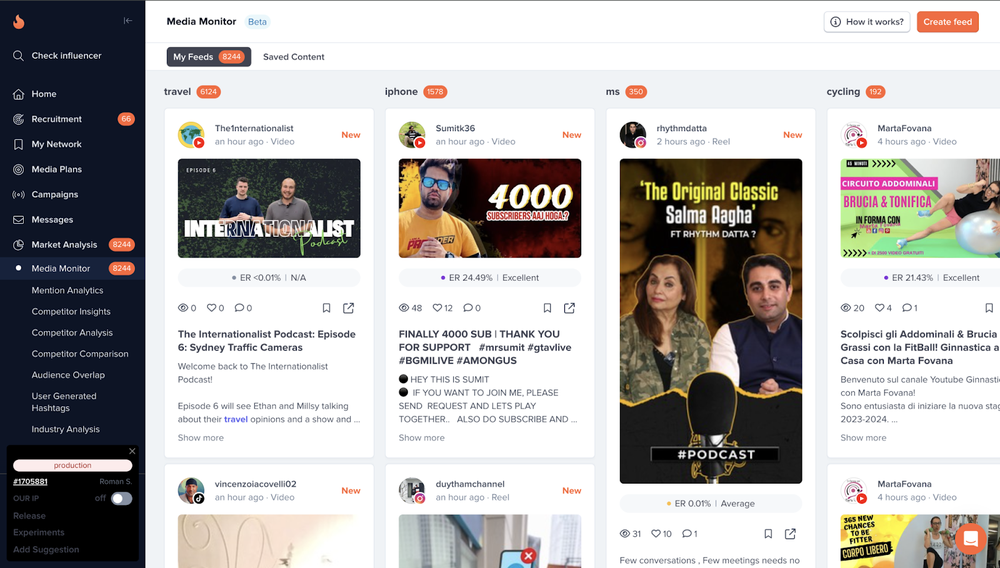Click heart icon on Scolpisci gli Addominali post
This screenshot has width=1000, height=568.
point(879,308)
